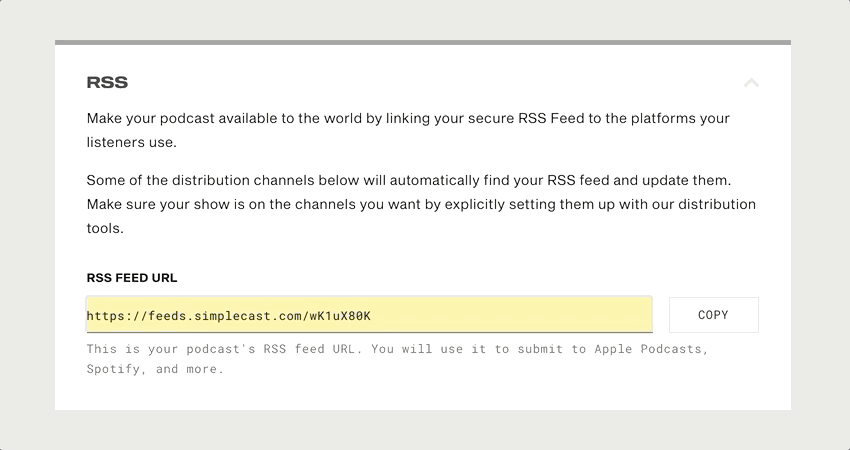
Task: Click the paragraph starting 'Make your podcast available'
Action: click(408, 130)
